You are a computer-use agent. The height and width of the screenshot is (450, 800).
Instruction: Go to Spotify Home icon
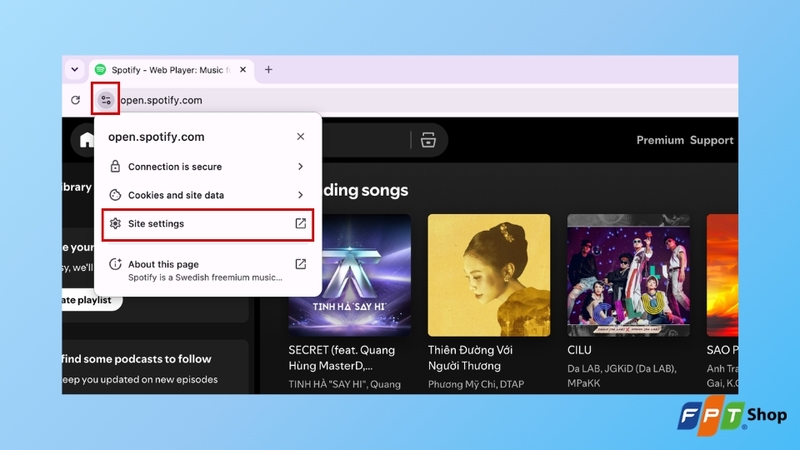click(87, 139)
